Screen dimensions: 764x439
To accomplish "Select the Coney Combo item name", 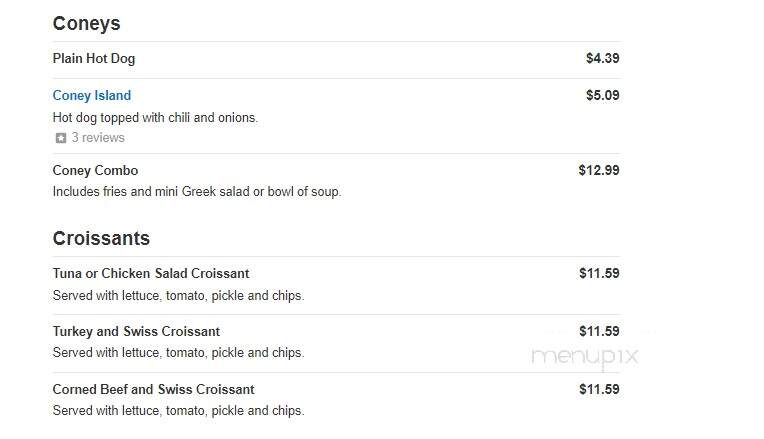I will 95,171.
